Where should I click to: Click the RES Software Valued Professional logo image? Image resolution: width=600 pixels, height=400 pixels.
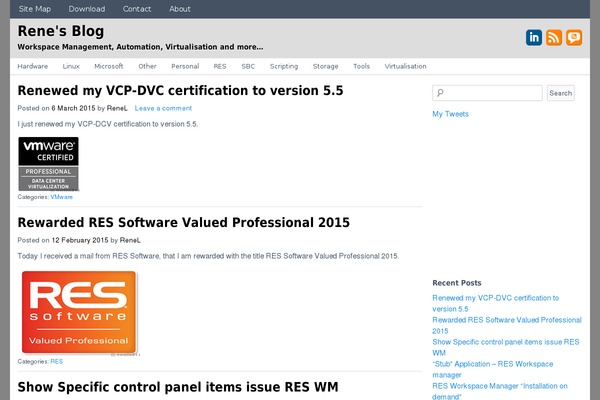(79, 312)
